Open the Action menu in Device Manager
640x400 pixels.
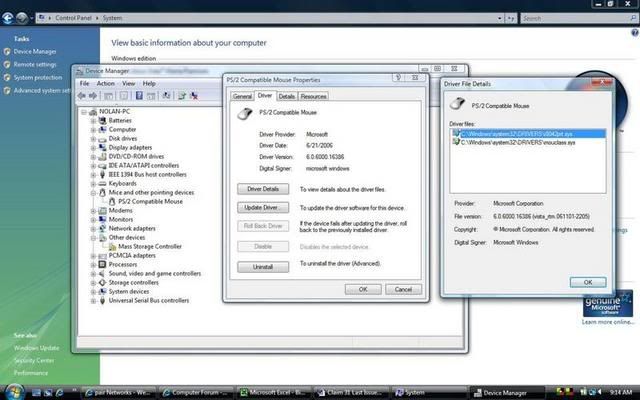point(105,83)
